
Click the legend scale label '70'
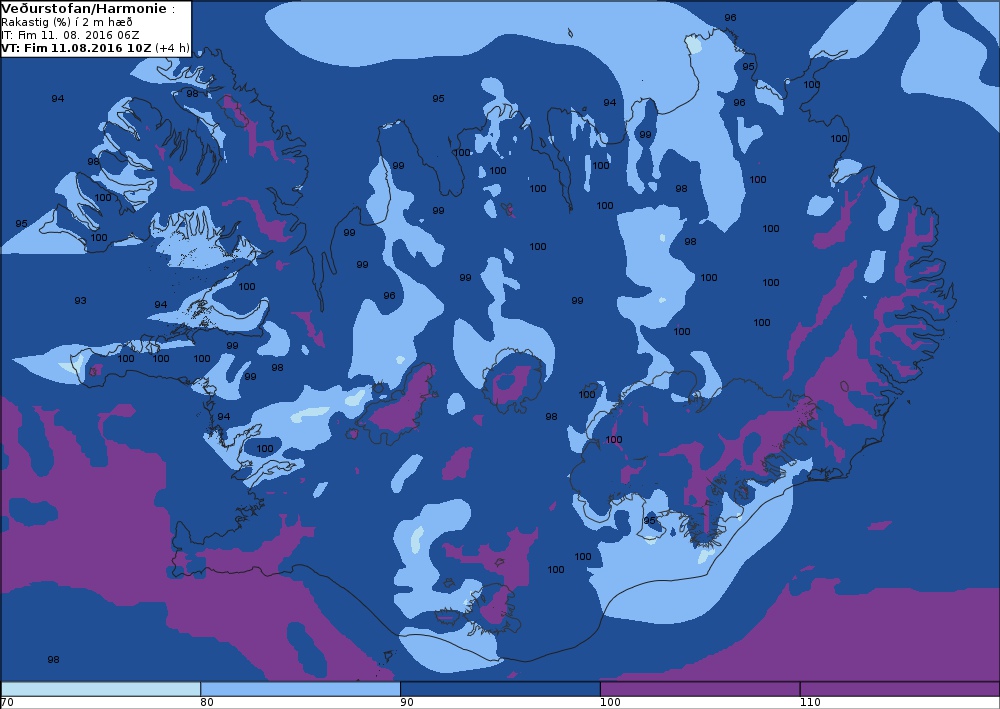(7, 703)
